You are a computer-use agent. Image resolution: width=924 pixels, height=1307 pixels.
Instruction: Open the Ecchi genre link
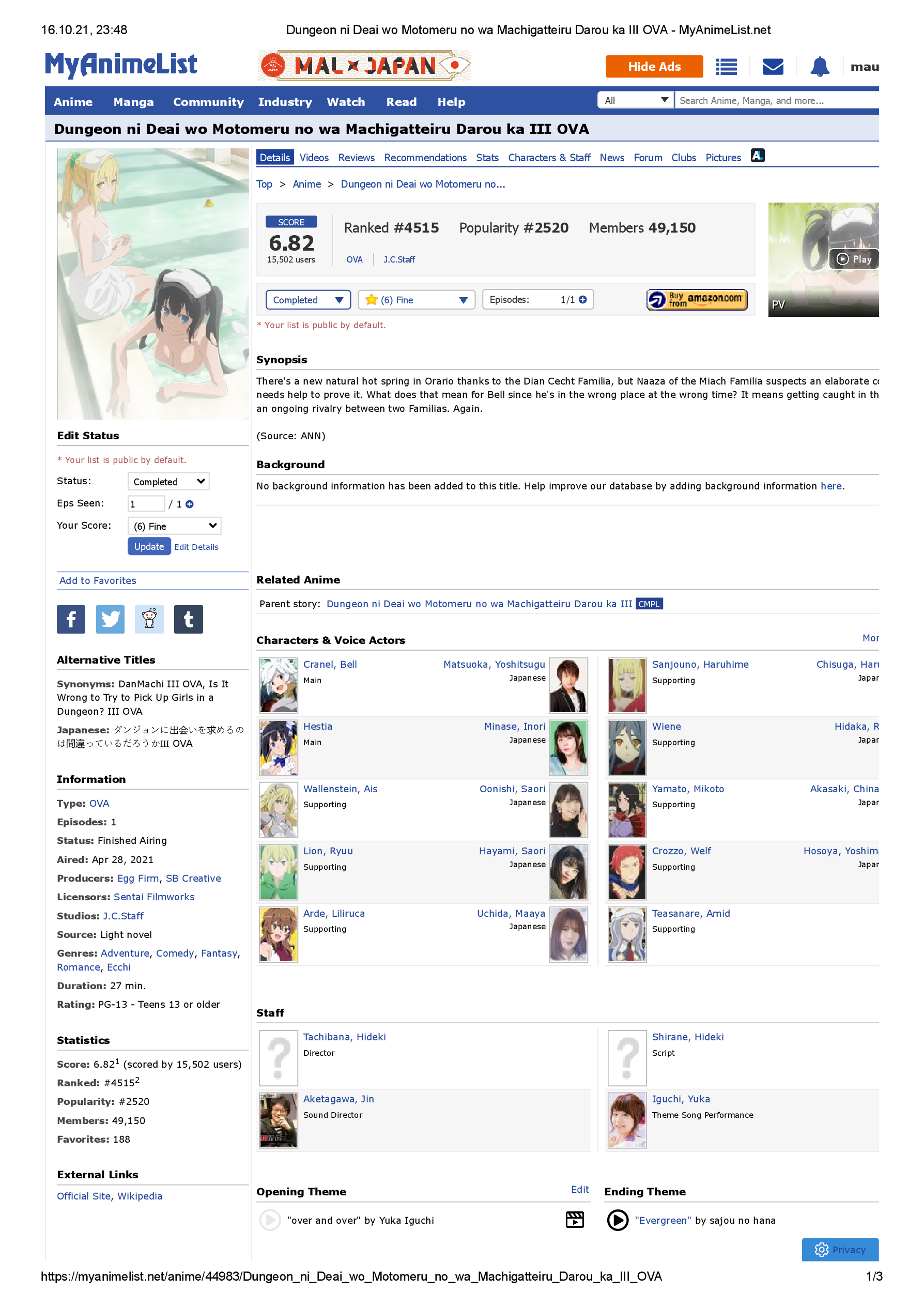click(119, 967)
